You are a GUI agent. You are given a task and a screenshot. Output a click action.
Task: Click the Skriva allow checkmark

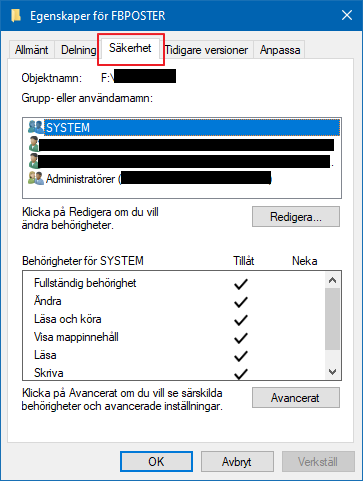click(x=240, y=374)
